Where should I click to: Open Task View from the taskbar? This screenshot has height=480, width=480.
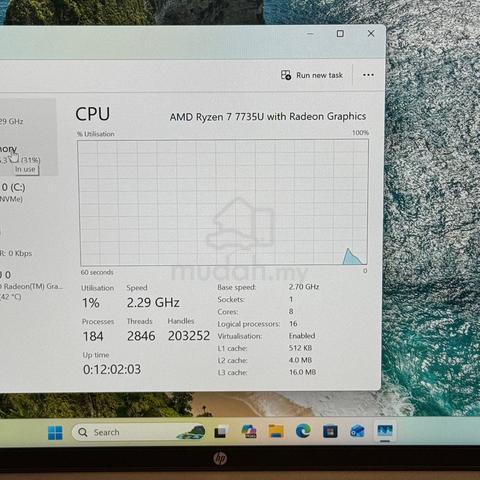(221, 432)
